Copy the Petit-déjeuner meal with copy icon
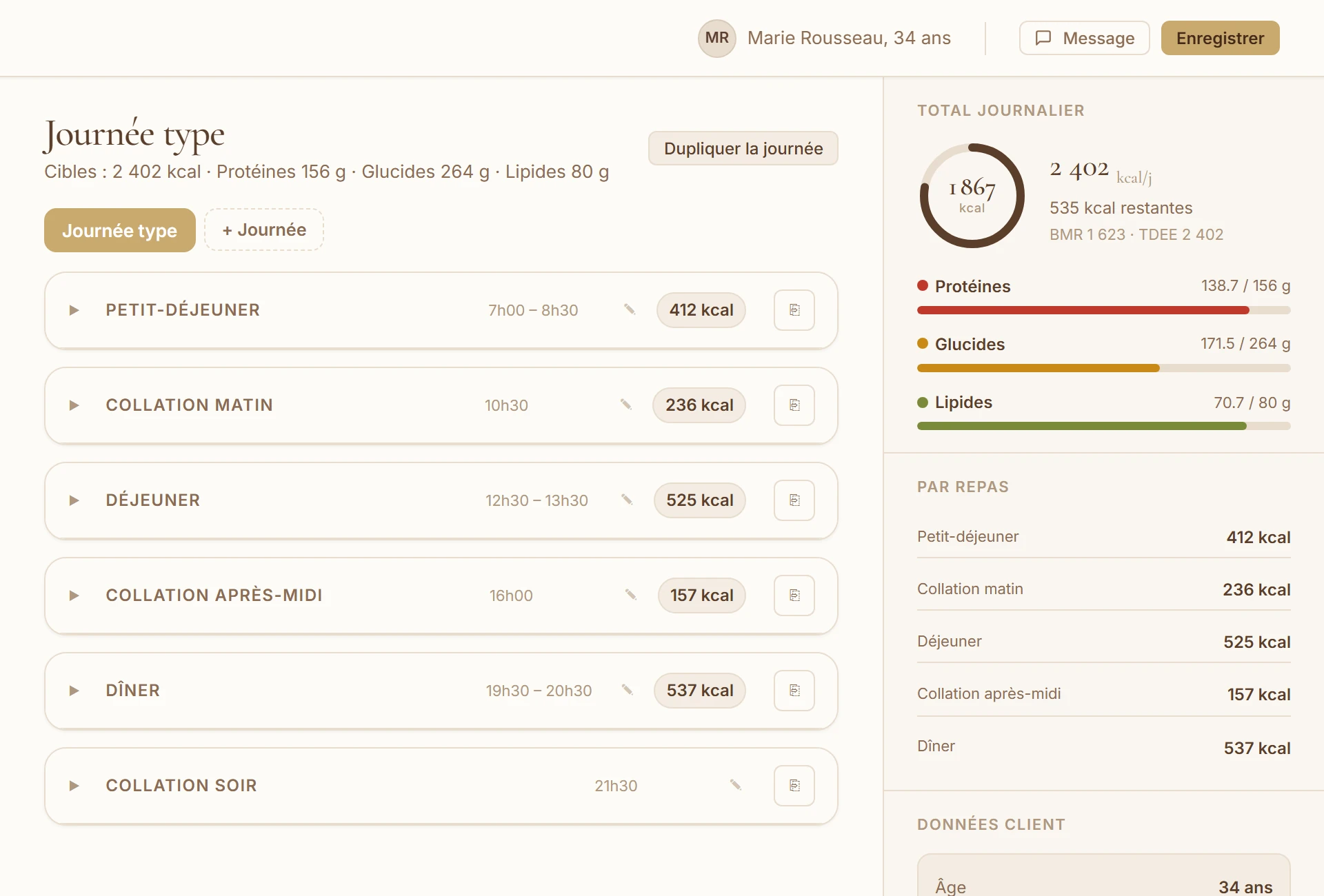The height and width of the screenshot is (896, 1324). [x=794, y=310]
